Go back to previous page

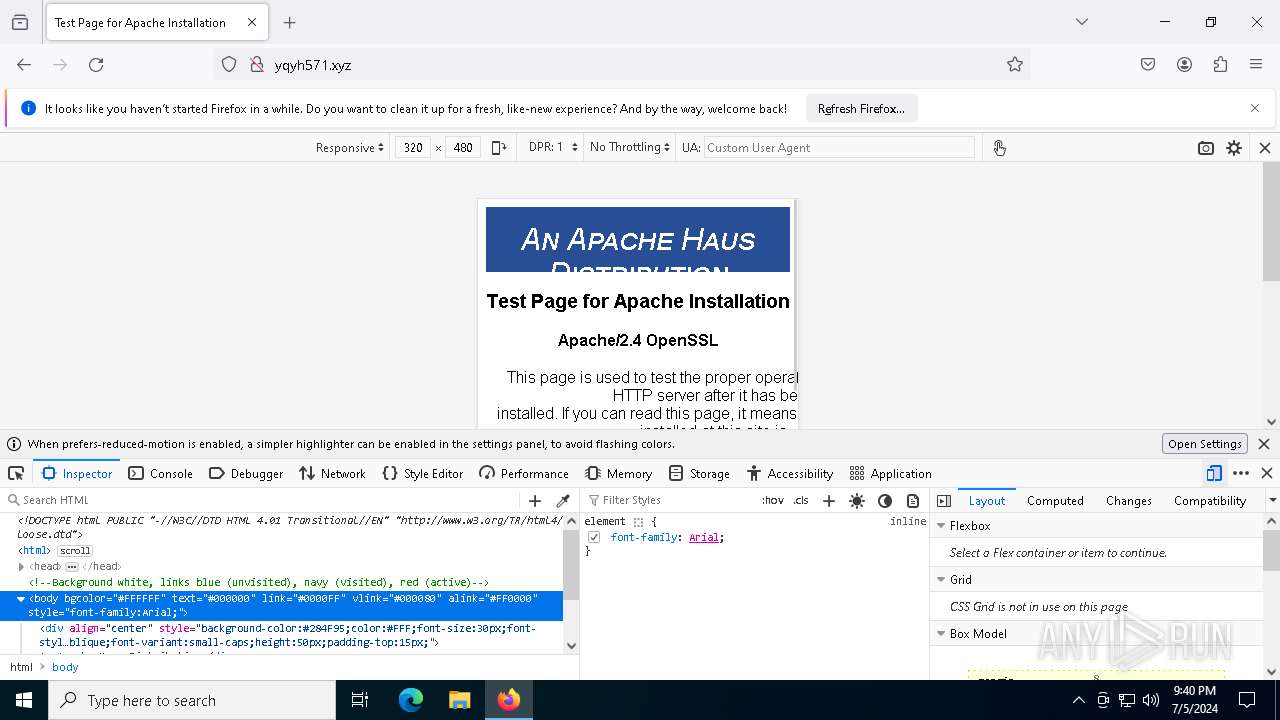tap(24, 64)
